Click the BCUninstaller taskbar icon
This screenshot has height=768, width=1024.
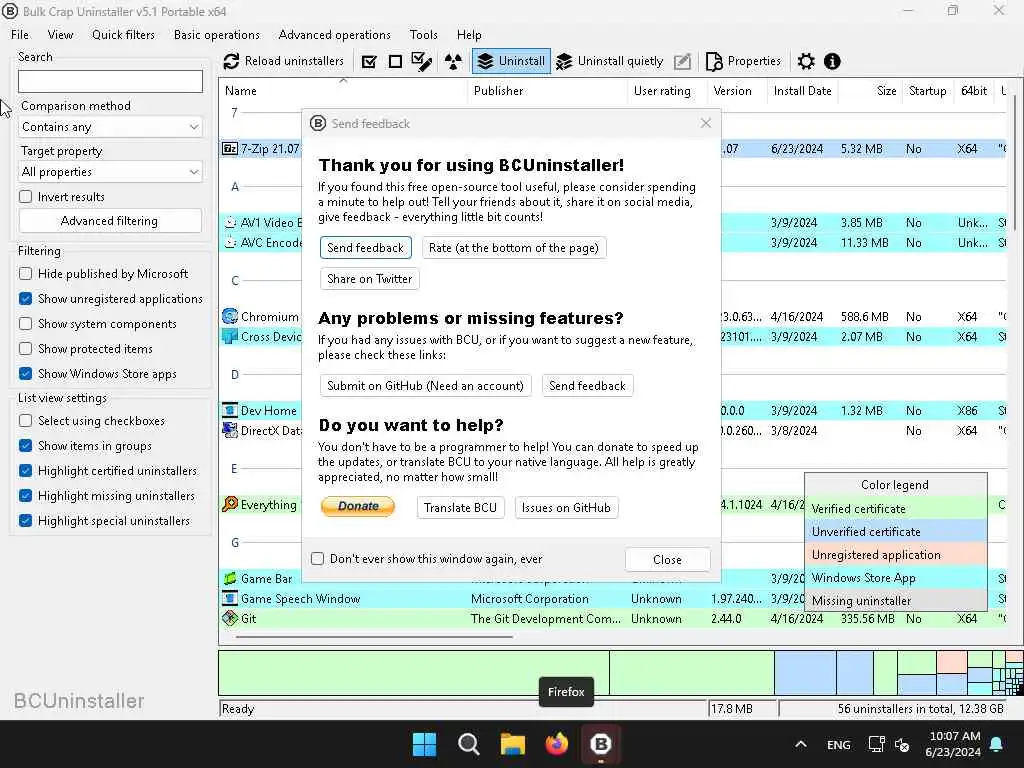601,744
